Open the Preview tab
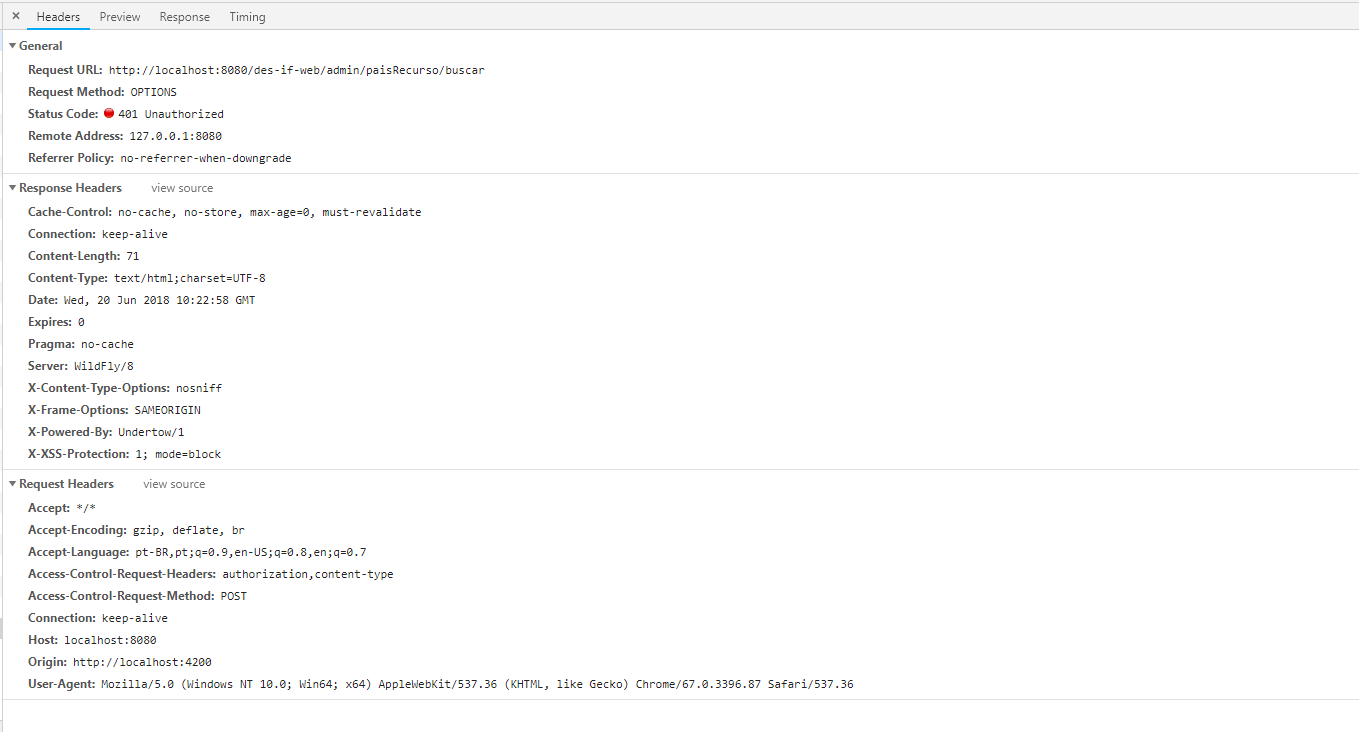Image resolution: width=1359 pixels, height=732 pixels. [120, 17]
